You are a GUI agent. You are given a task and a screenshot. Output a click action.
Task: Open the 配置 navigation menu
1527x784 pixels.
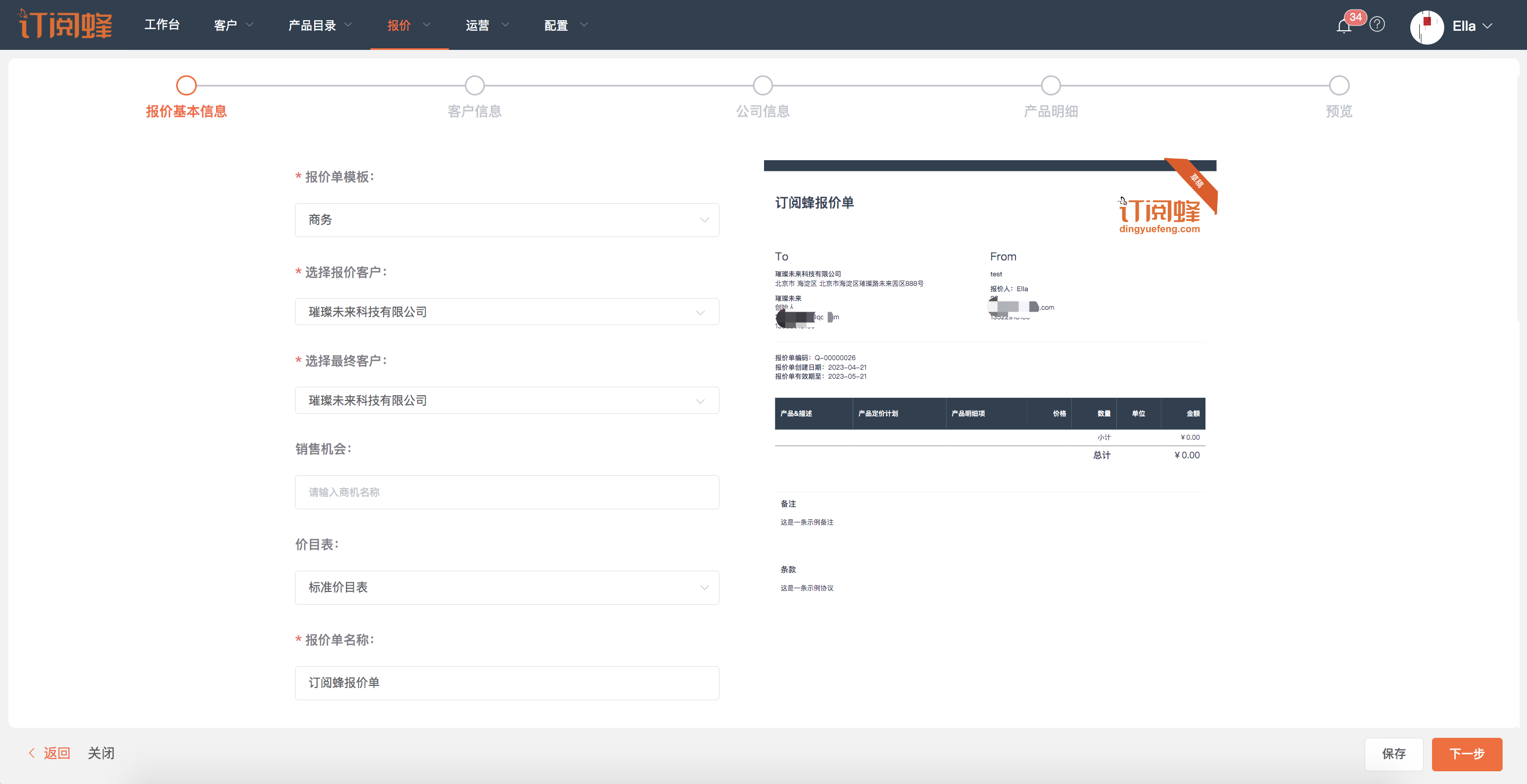(565, 25)
